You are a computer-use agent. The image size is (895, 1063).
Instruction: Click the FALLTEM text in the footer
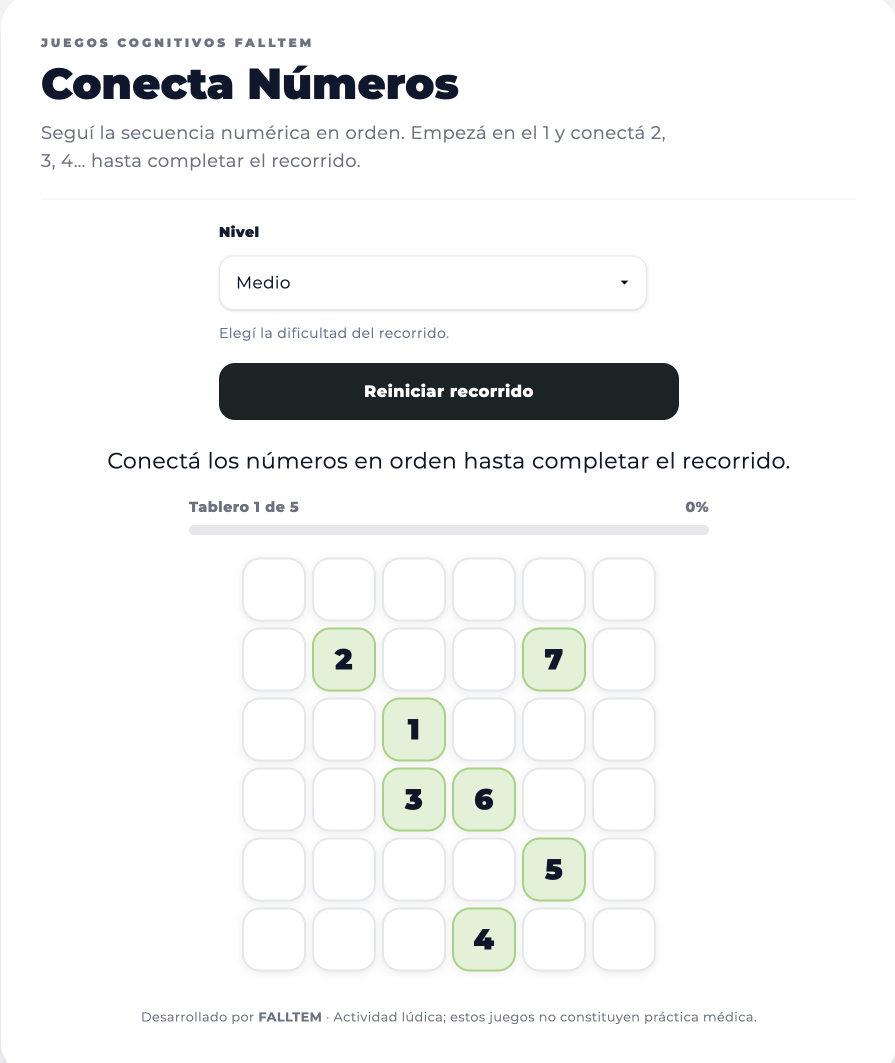290,1017
